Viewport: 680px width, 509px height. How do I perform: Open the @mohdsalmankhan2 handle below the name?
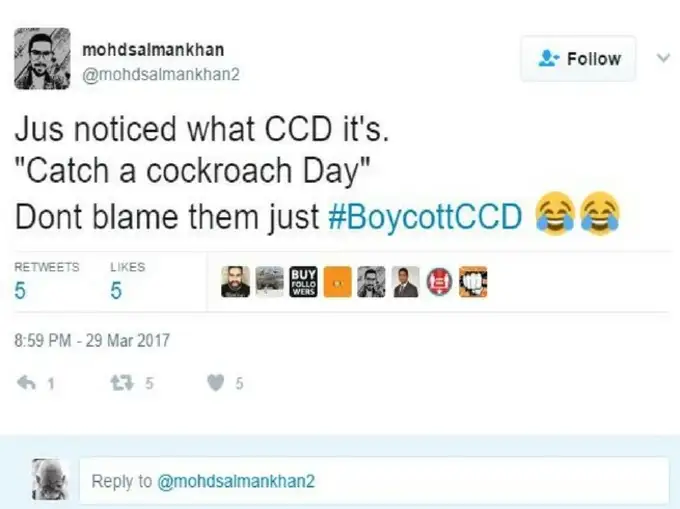tap(160, 73)
